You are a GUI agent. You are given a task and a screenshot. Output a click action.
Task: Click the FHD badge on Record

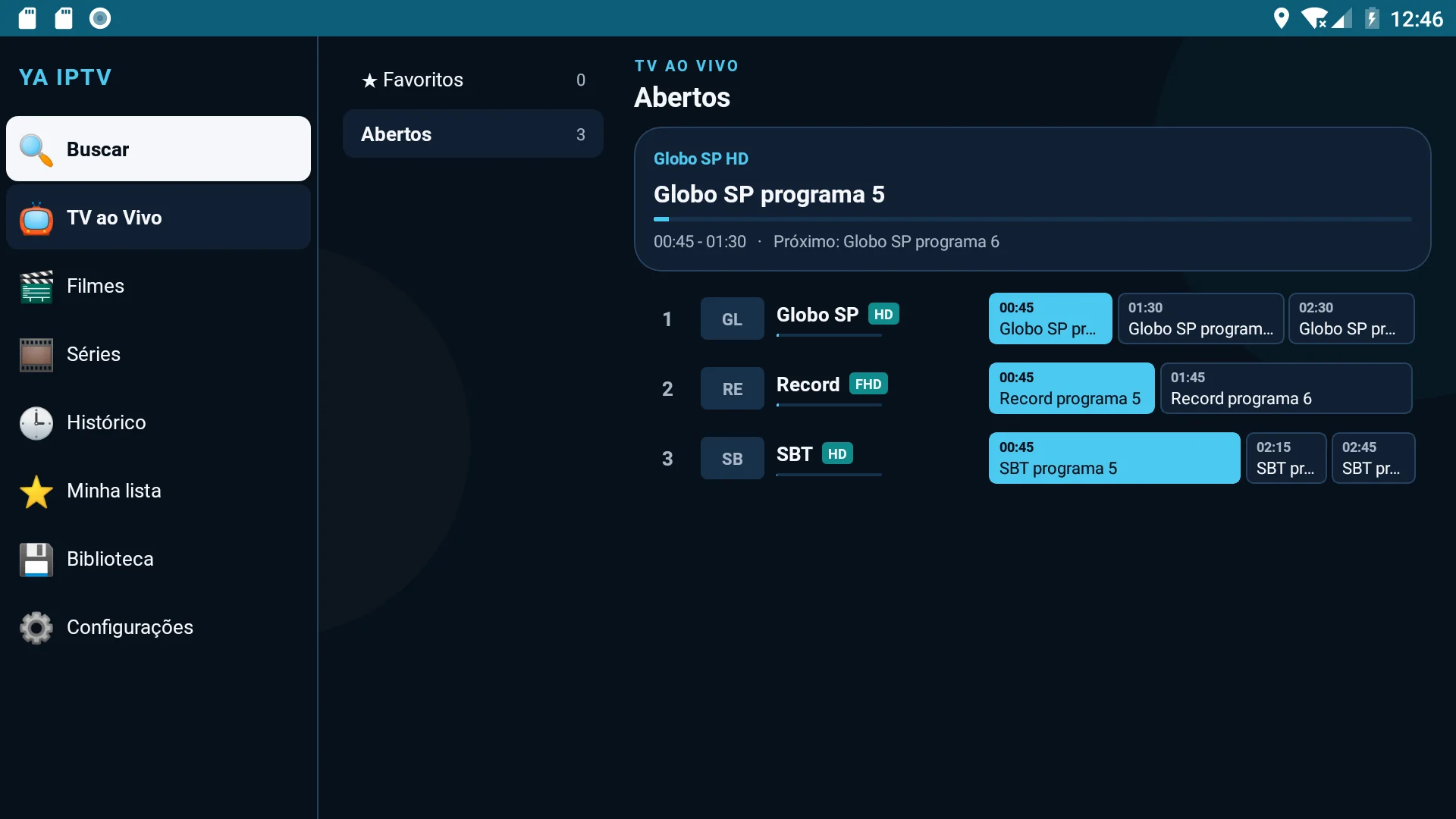[x=868, y=384]
